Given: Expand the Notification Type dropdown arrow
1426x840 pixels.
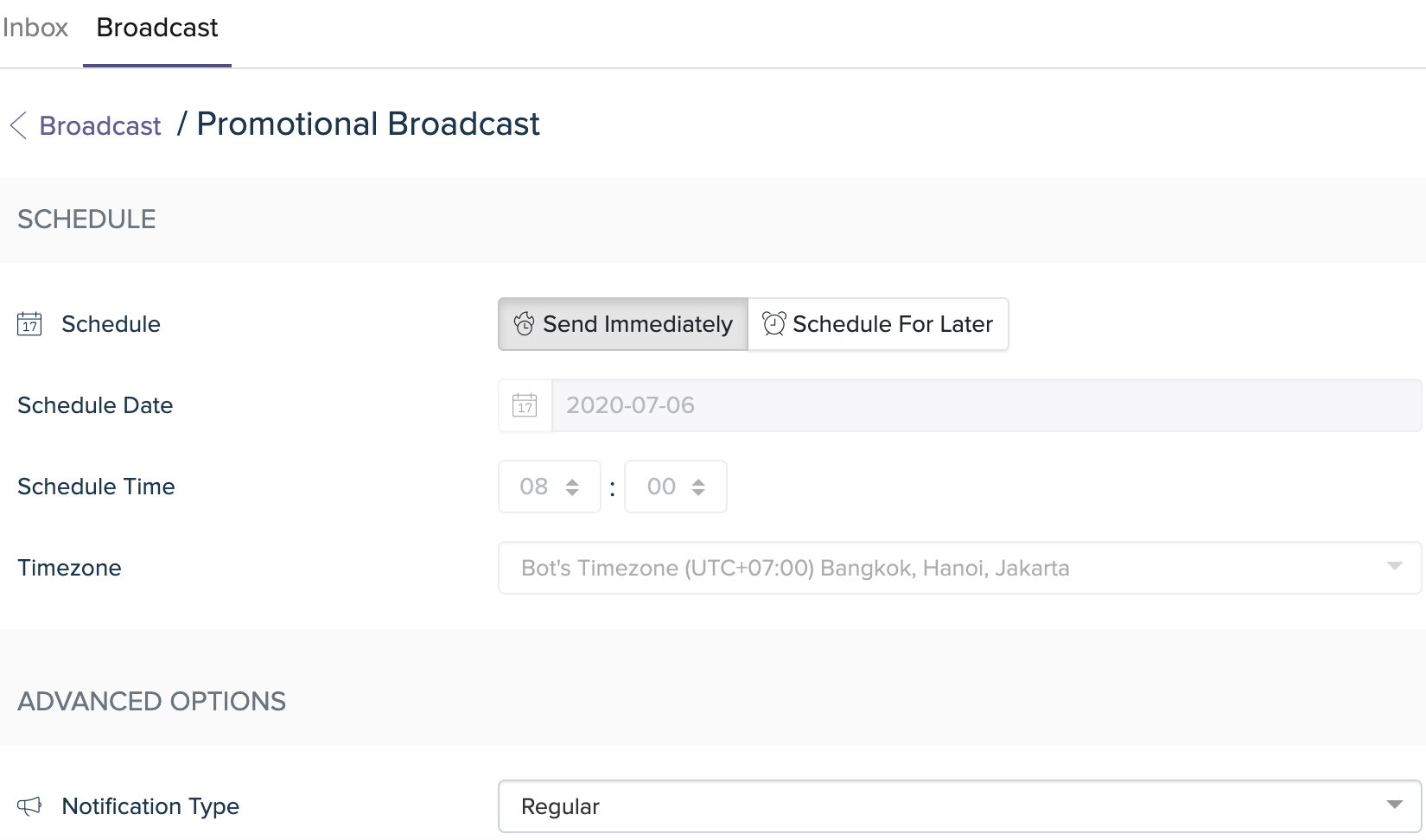Looking at the screenshot, I should click(1394, 805).
